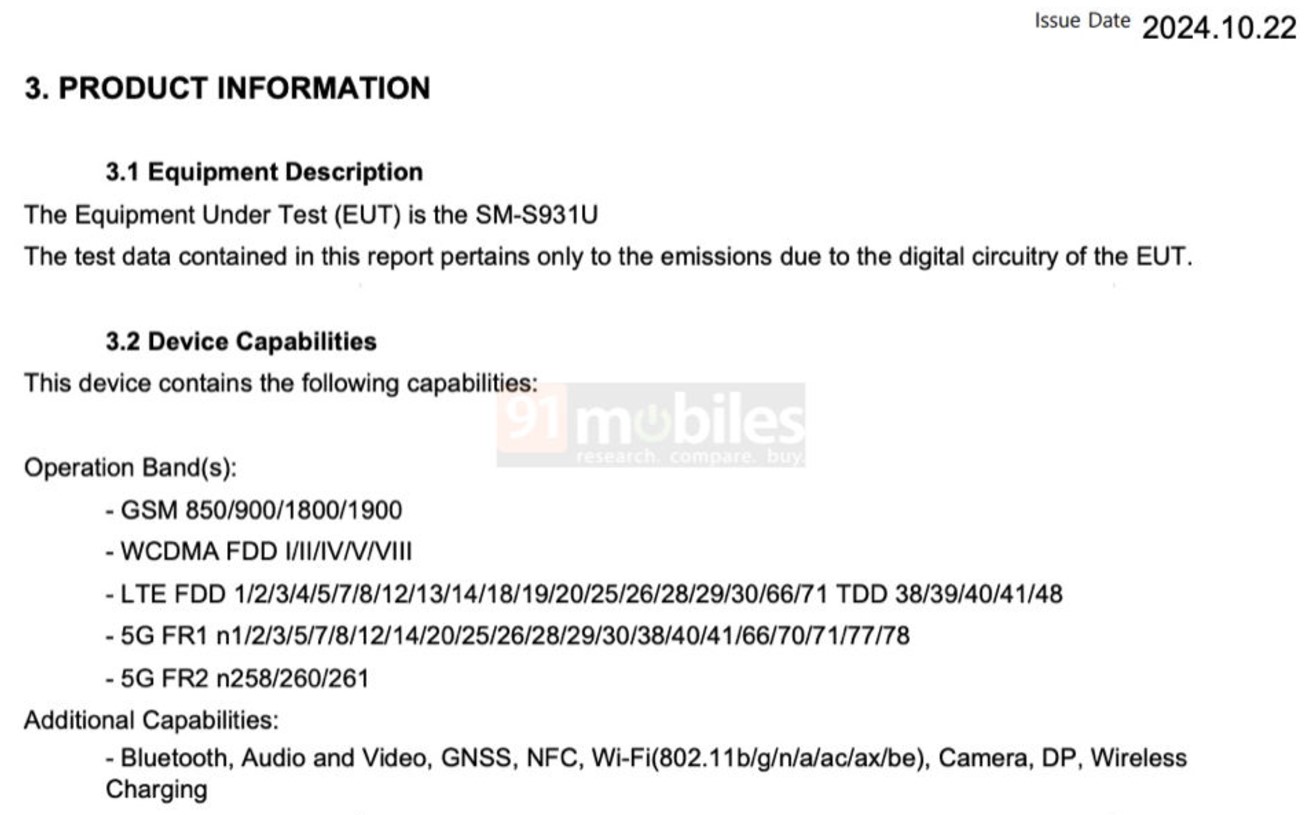Click the 91mobiles watermark logo

[650, 425]
